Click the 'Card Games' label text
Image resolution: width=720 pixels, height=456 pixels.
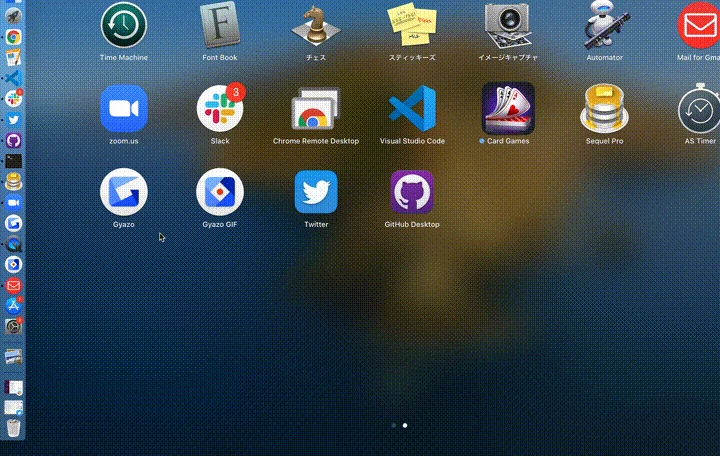[508, 141]
